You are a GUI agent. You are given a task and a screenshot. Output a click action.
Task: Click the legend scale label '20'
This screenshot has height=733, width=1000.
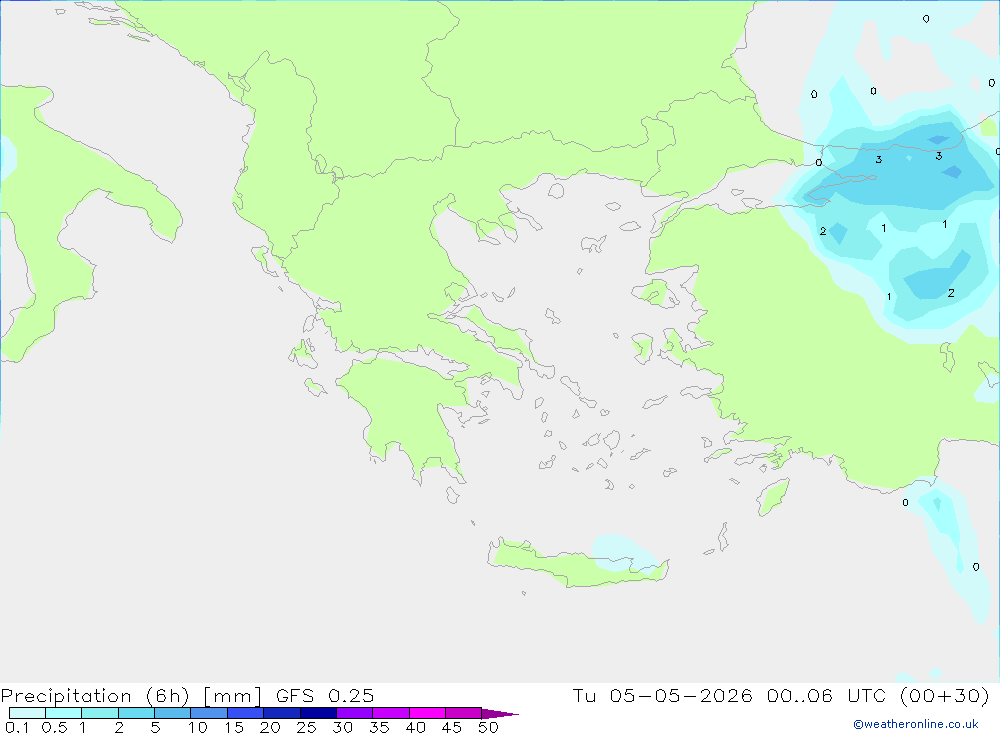pos(270,727)
